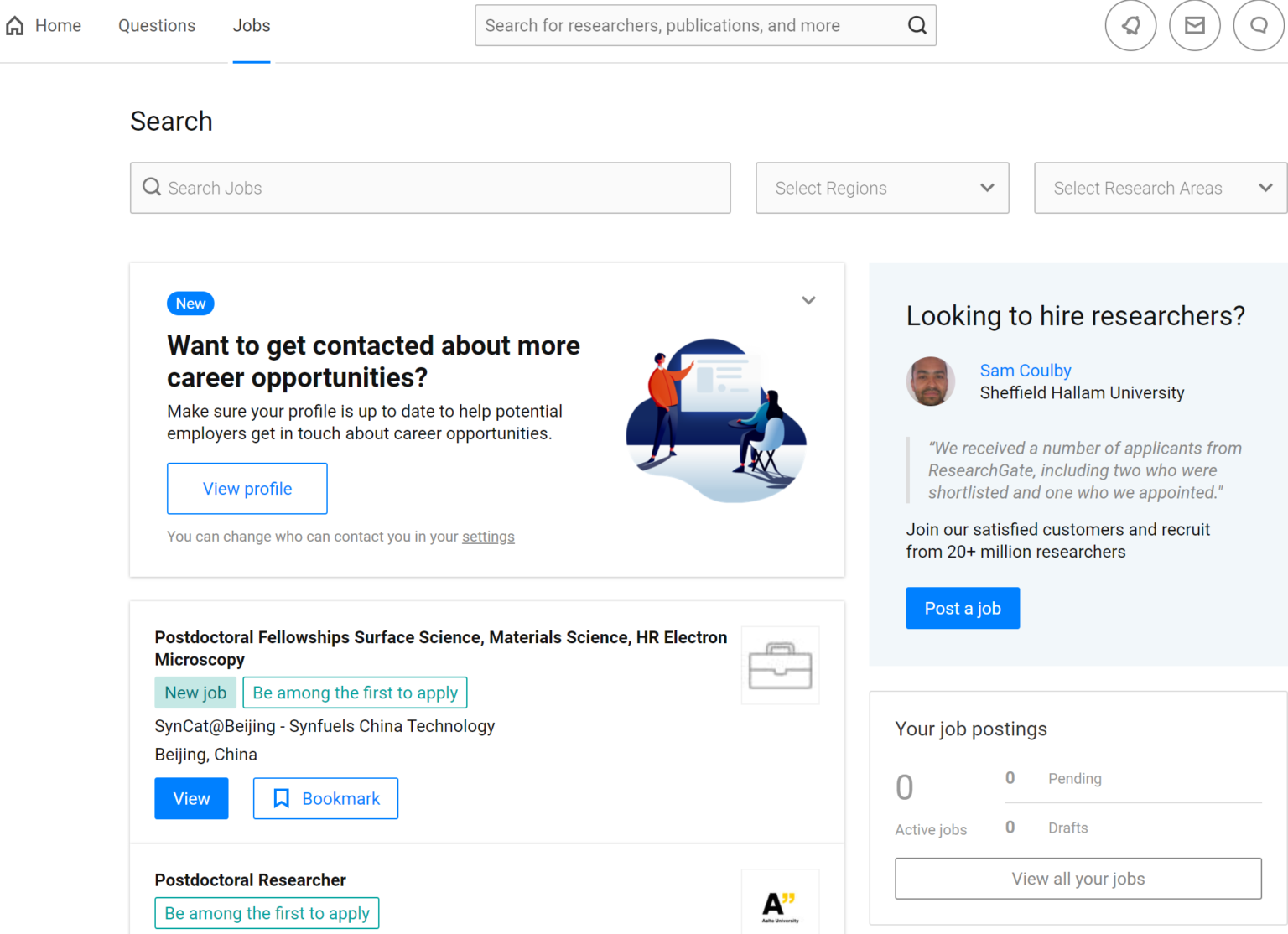Click the briefcase image next to the fellowship listing
The height and width of the screenshot is (934, 1288).
click(x=780, y=665)
